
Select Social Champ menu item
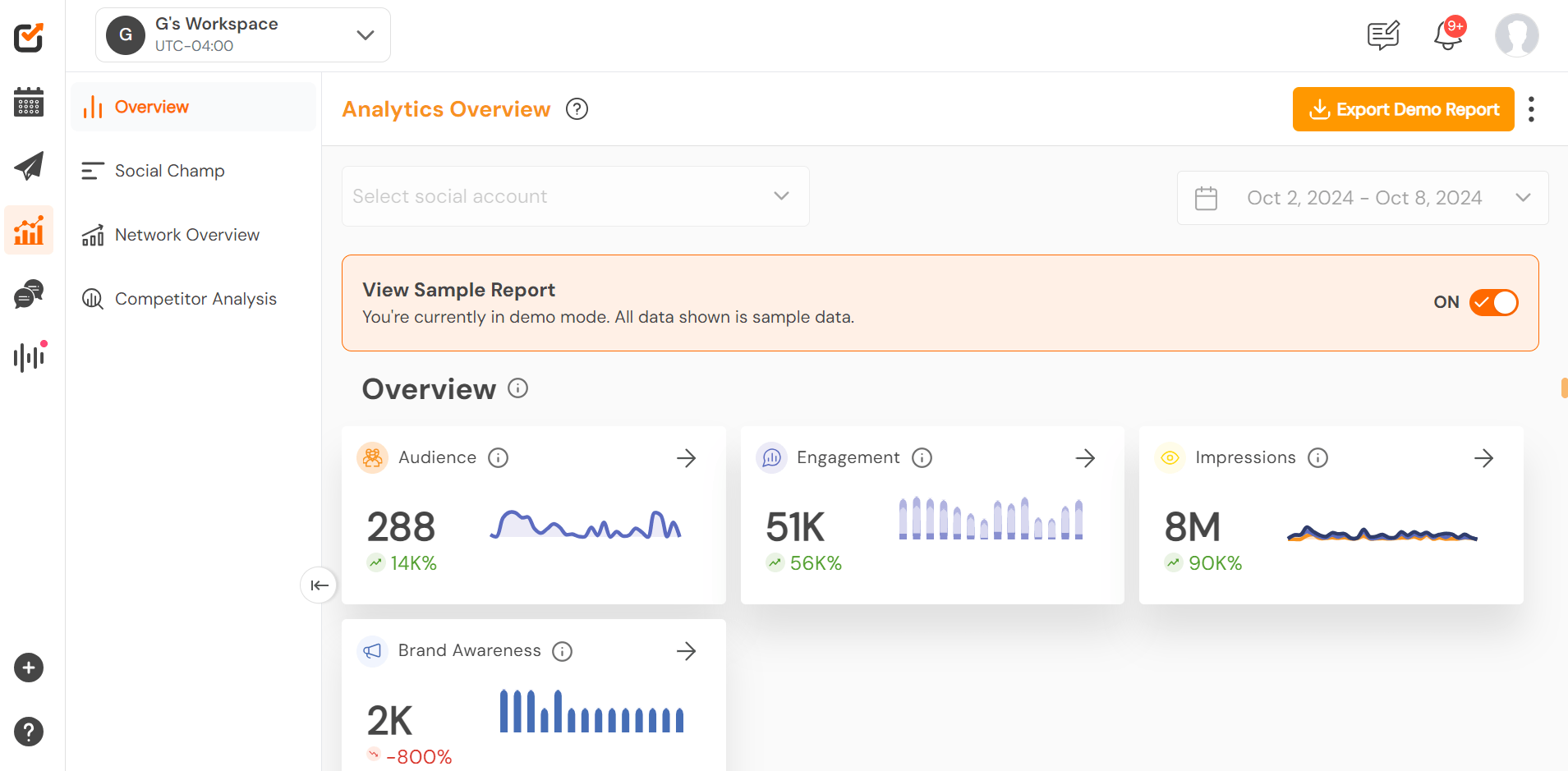pyautogui.click(x=194, y=171)
